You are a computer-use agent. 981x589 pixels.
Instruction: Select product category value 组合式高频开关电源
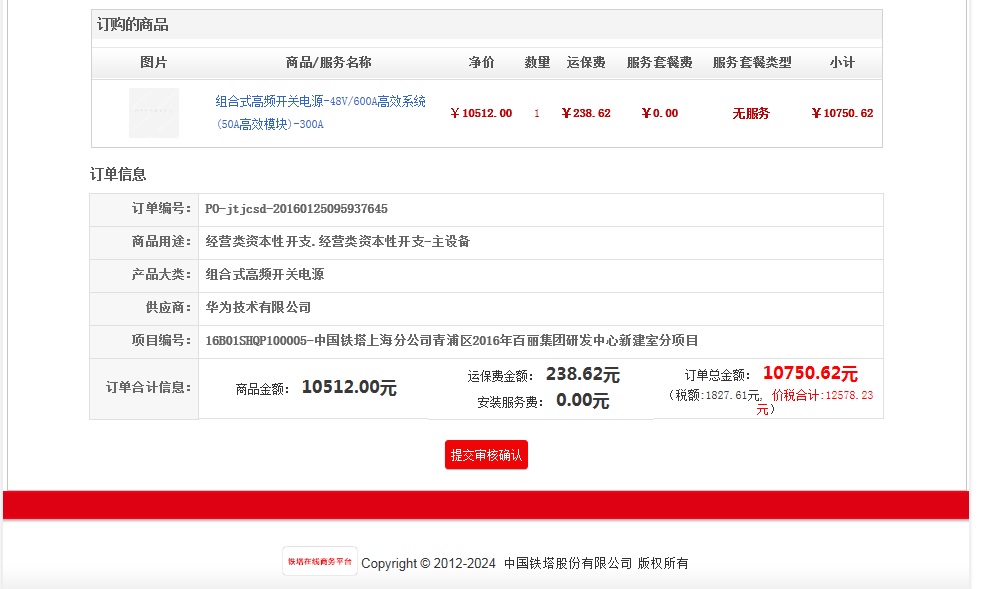pos(265,274)
